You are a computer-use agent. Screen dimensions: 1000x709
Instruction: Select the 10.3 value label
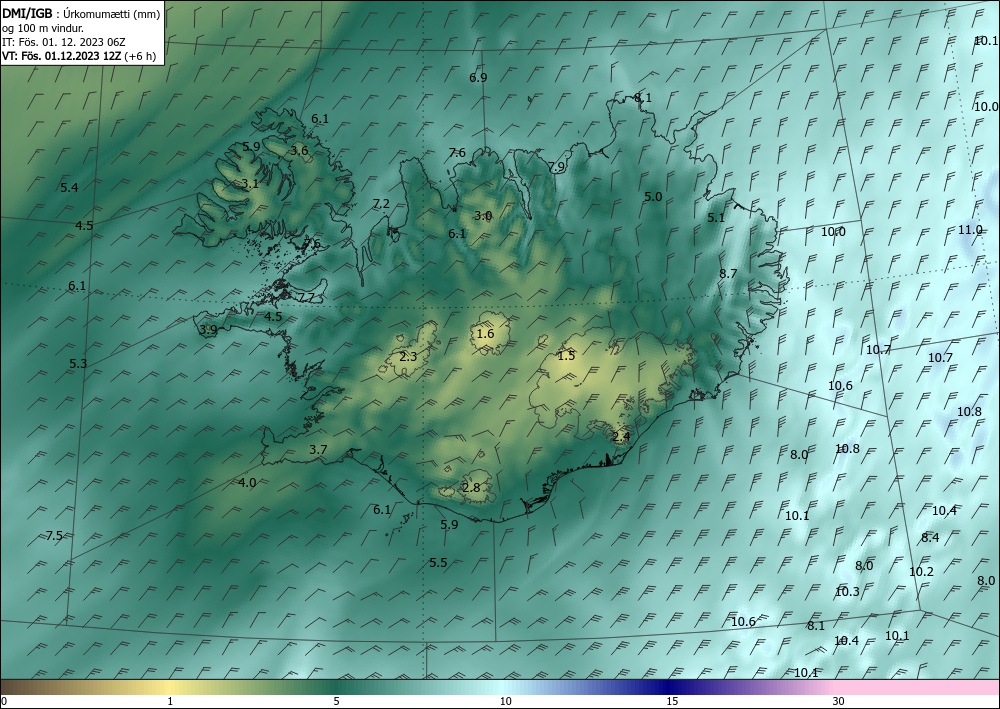coord(847,592)
